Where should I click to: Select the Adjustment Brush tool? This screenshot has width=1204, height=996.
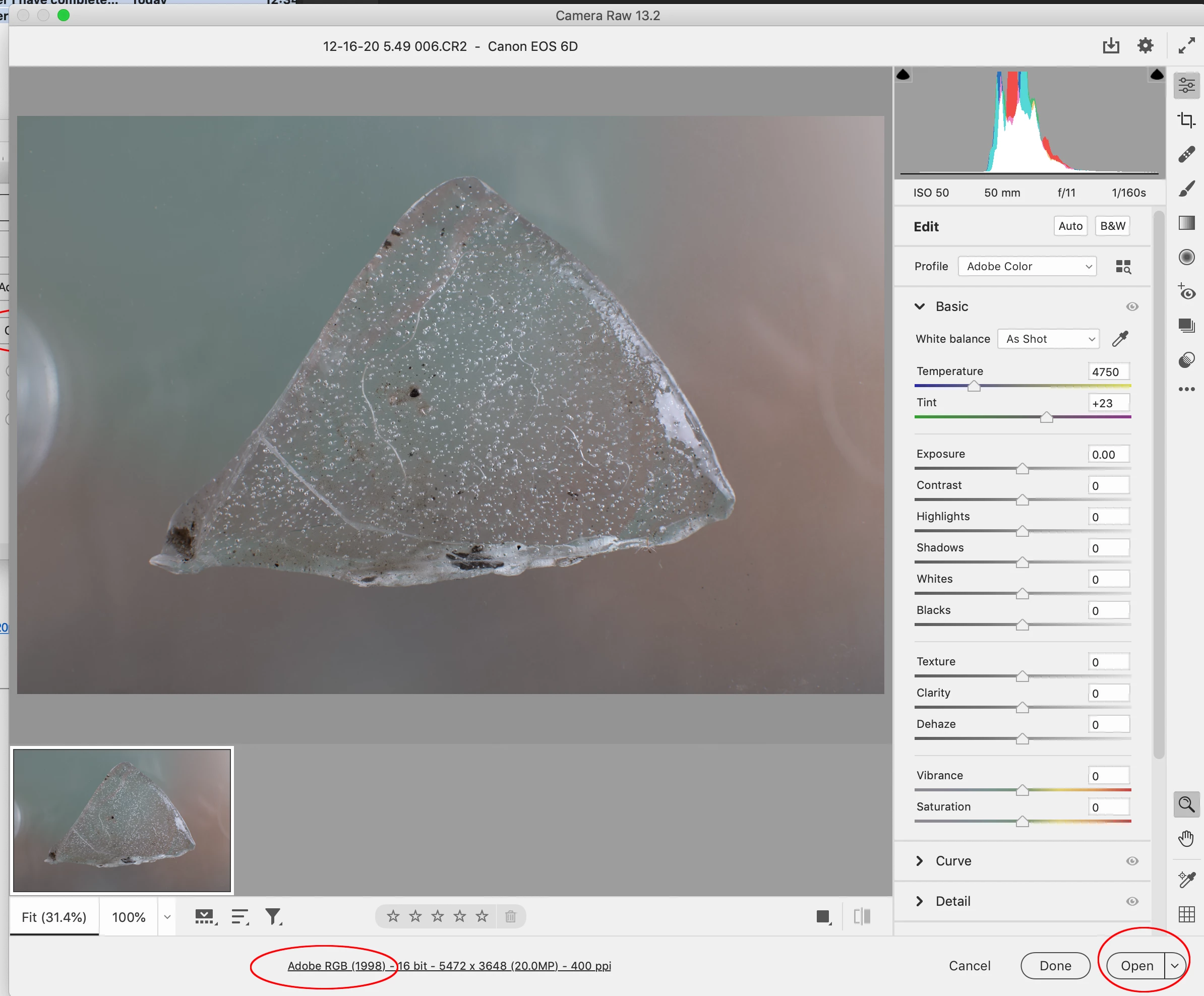pyautogui.click(x=1186, y=189)
